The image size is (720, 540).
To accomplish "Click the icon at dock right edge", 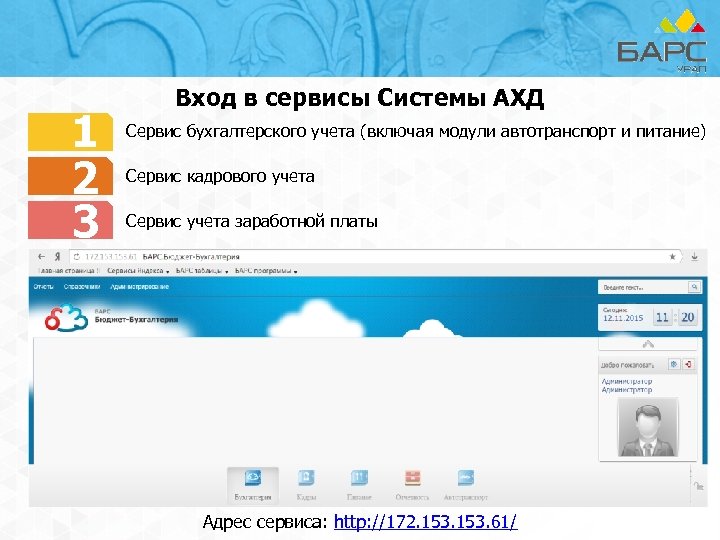I will click(x=699, y=486).
